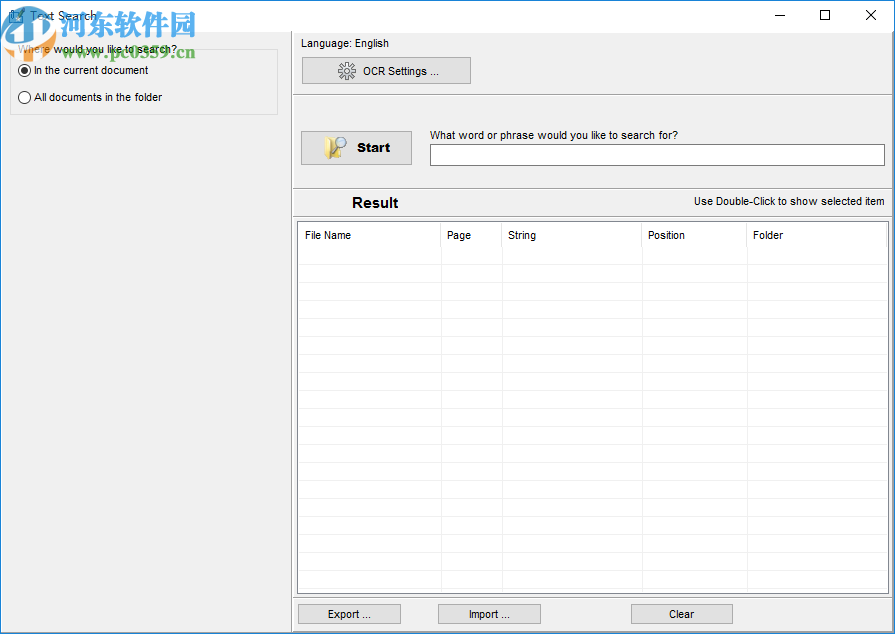The height and width of the screenshot is (634, 895).
Task: Select the 'All documents in the folder' option
Action: tap(24, 97)
